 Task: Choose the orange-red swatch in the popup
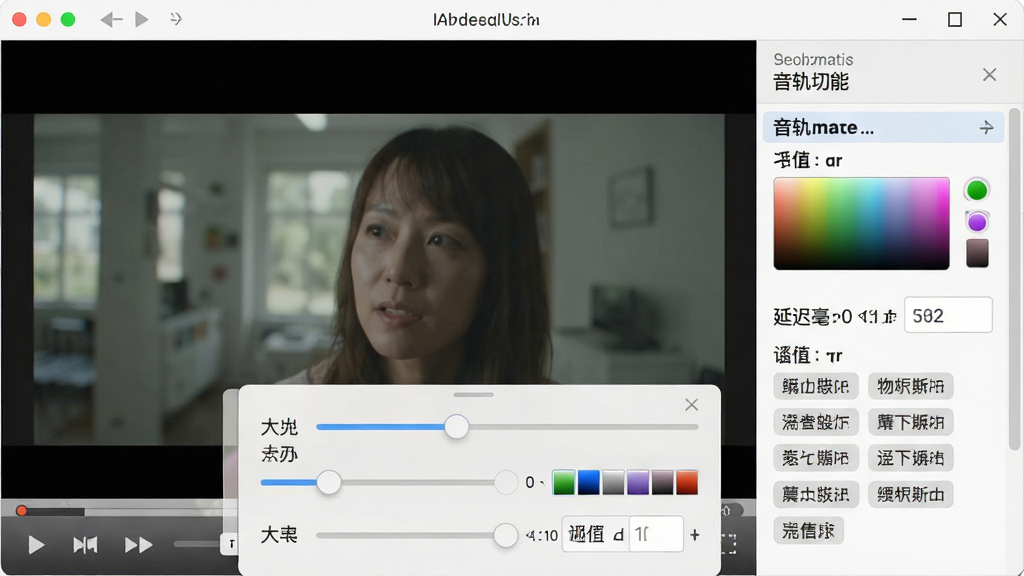pos(687,483)
